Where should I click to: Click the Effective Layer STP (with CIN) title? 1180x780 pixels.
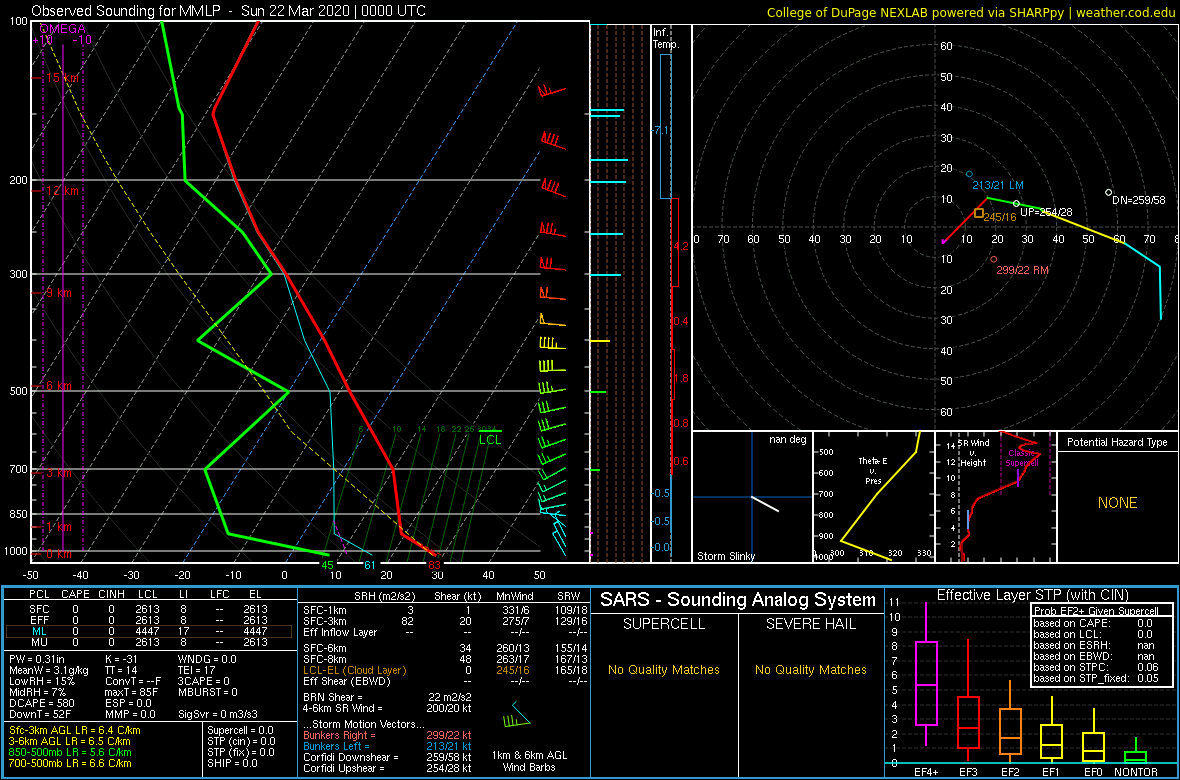tap(1030, 595)
